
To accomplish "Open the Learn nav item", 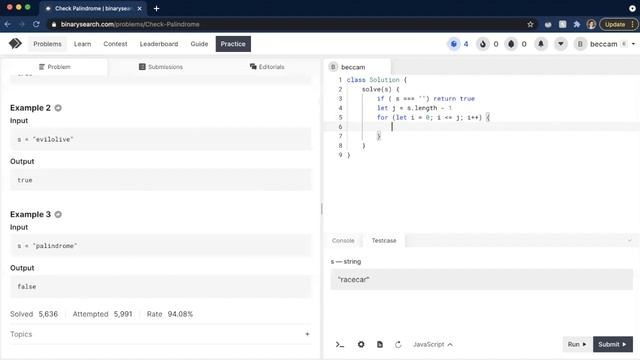I will pyautogui.click(x=82, y=44).
